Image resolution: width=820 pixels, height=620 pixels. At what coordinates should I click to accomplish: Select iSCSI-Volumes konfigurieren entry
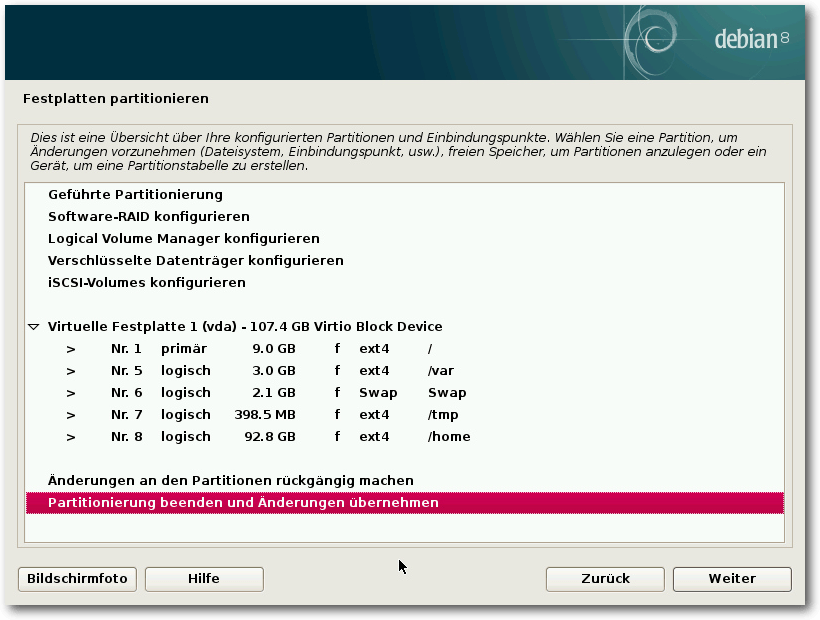click(x=405, y=282)
